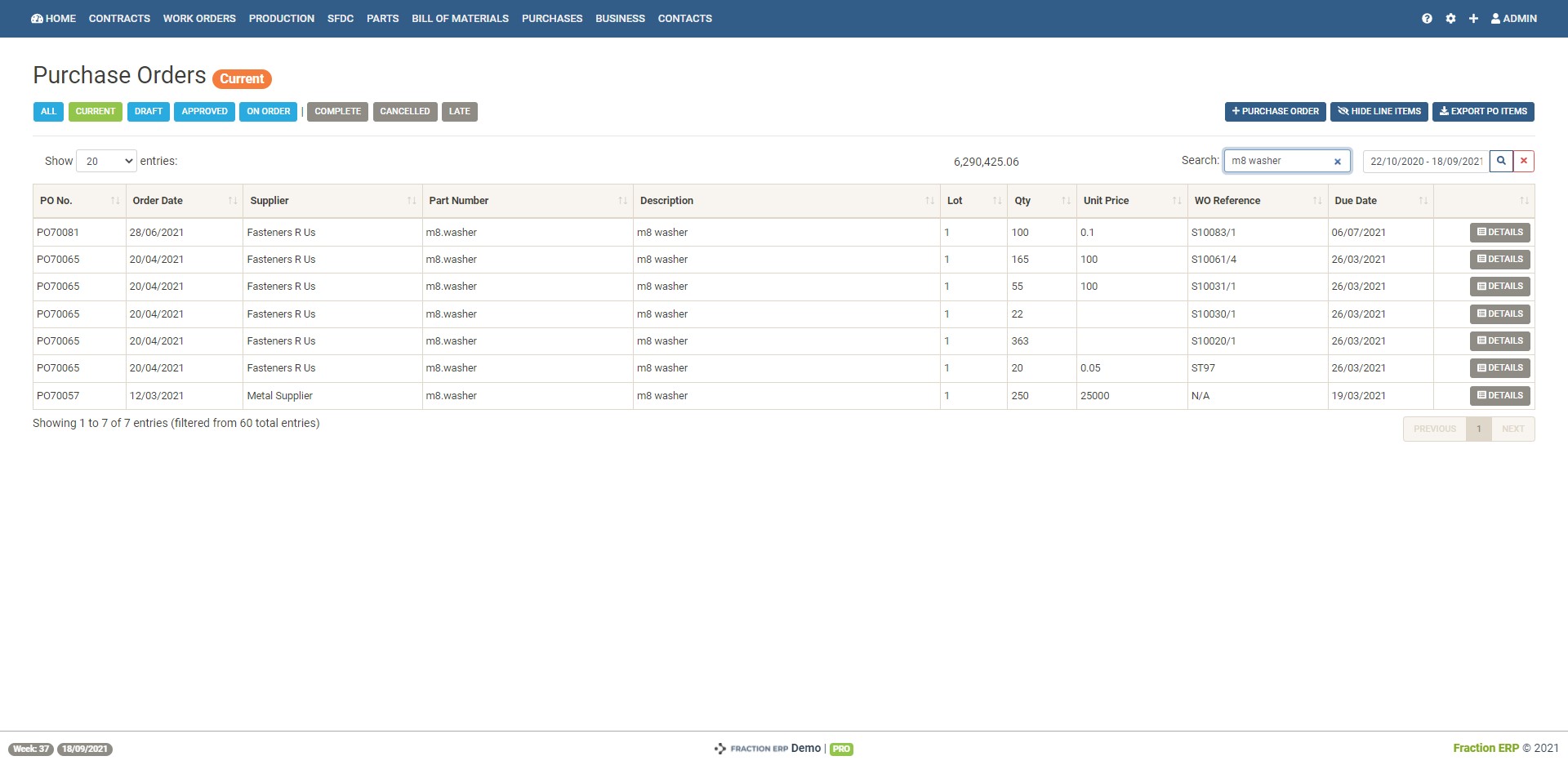Sort table by PO No. column arrows
Screen dimensions: 1568x765
(114, 201)
